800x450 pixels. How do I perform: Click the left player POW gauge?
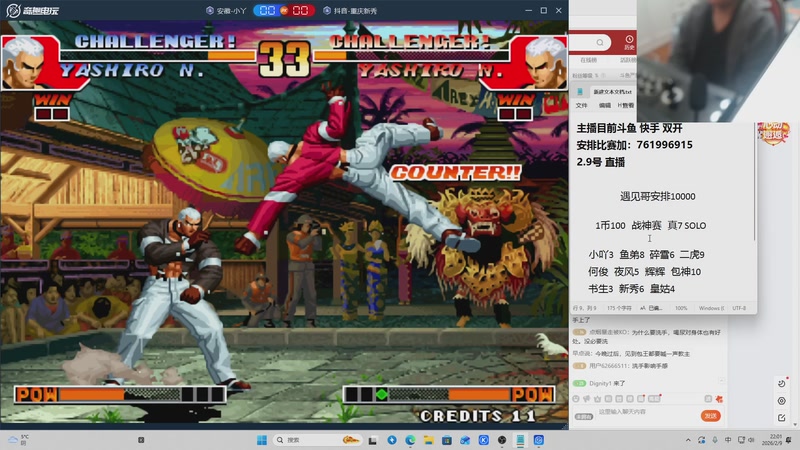(120, 394)
